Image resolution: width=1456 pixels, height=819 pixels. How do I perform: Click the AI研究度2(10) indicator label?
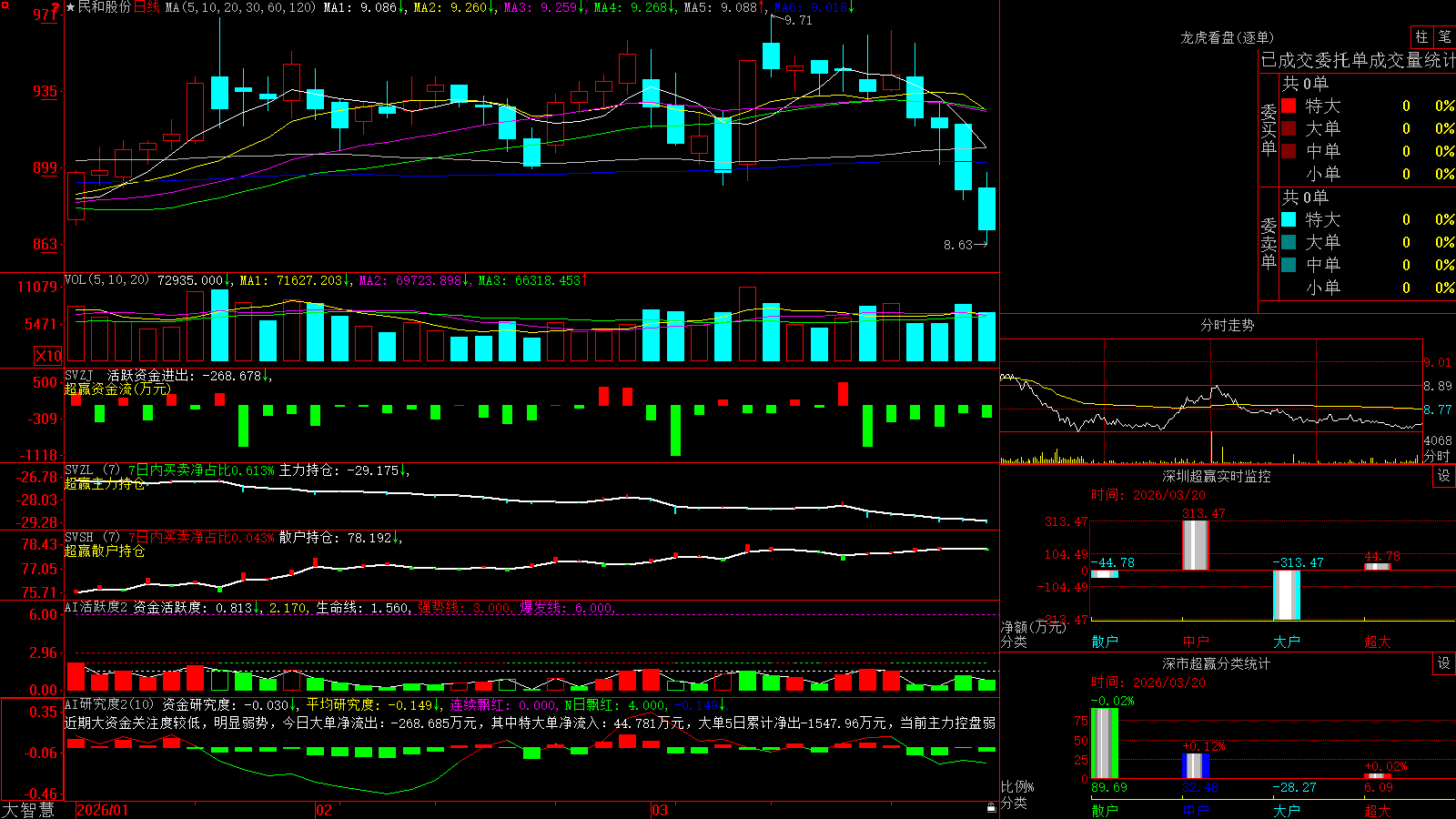coord(109,704)
